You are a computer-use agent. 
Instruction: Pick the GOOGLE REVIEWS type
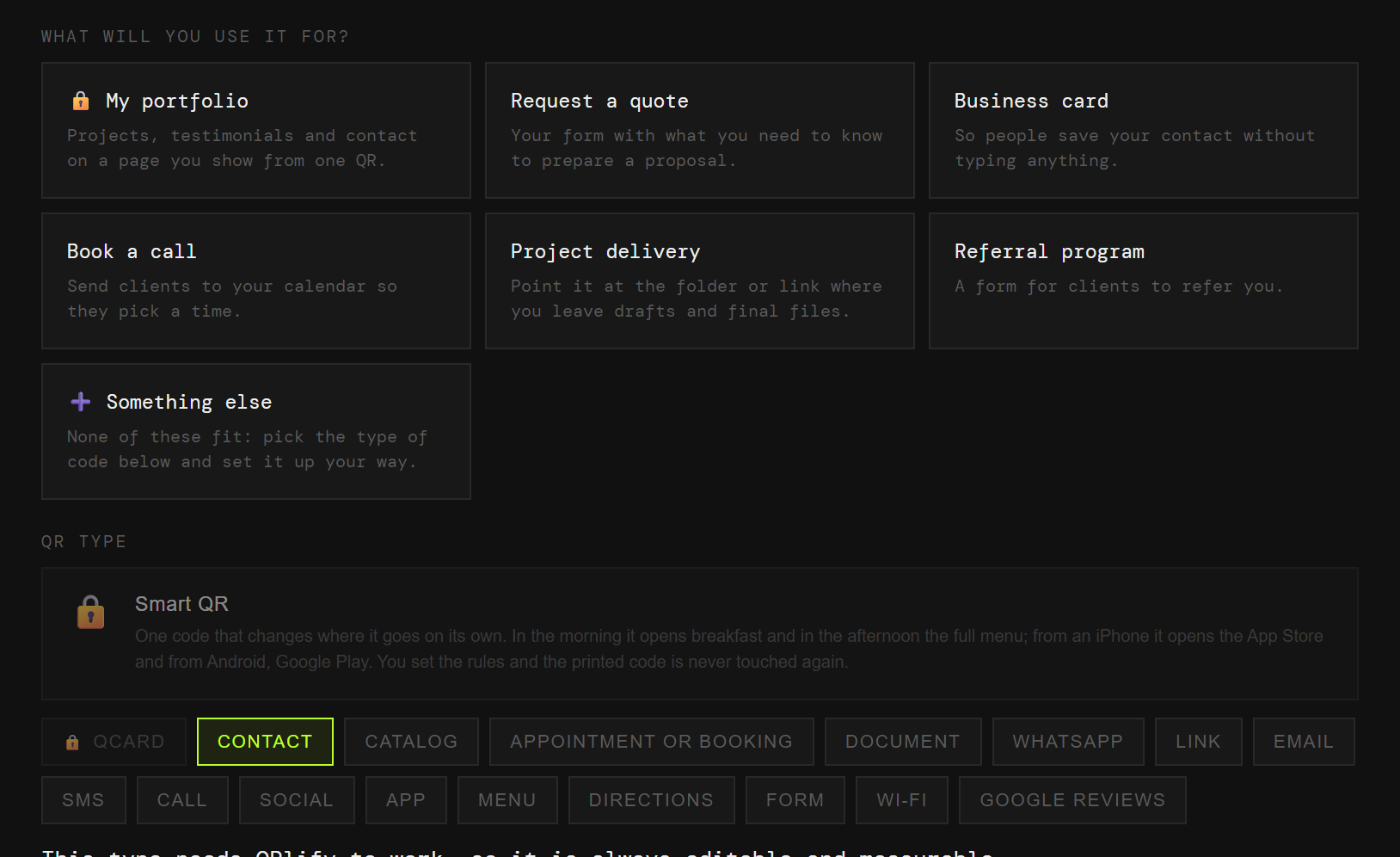click(x=1072, y=800)
